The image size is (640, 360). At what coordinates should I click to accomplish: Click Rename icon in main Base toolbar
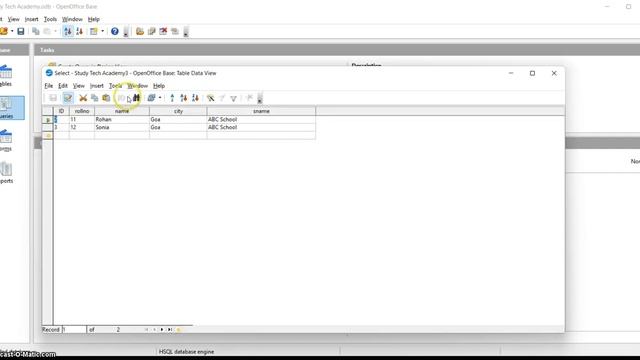[x=175, y=31]
